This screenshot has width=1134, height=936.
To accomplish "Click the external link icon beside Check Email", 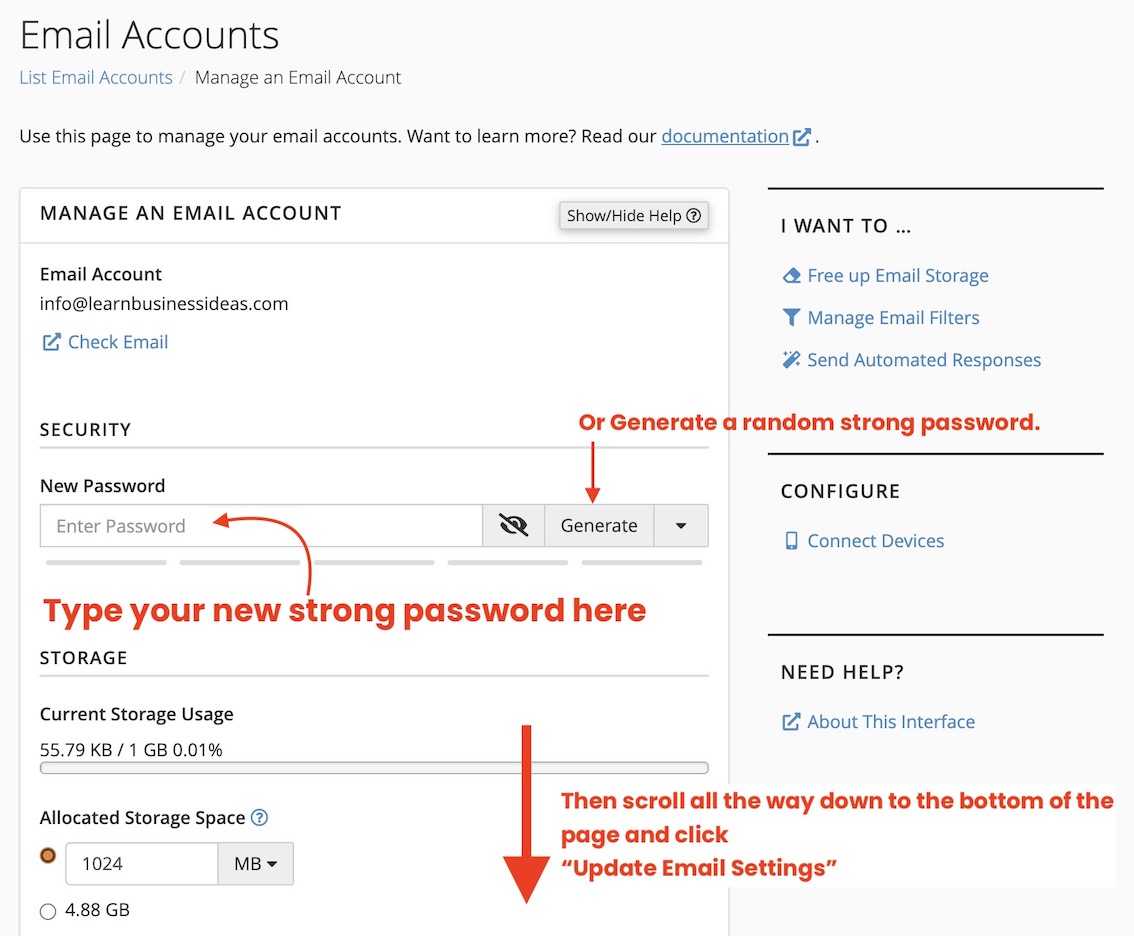I will pyautogui.click(x=52, y=341).
